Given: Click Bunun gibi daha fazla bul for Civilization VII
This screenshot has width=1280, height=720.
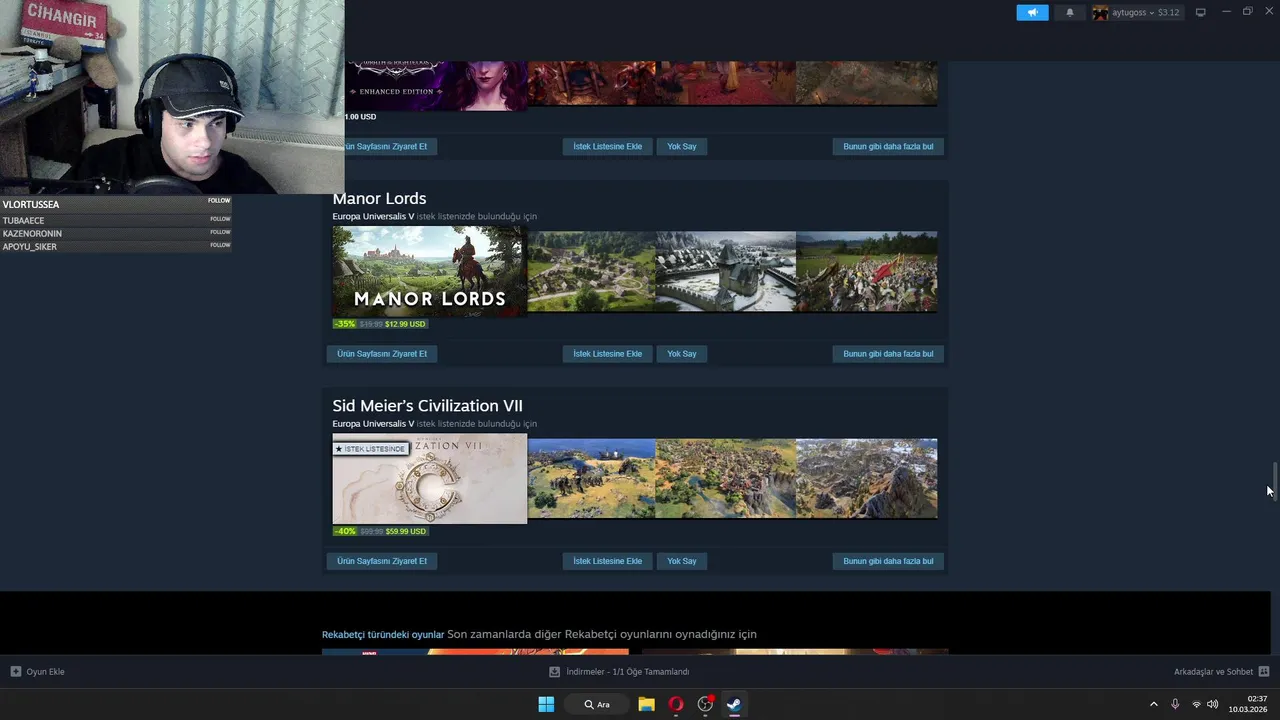Looking at the screenshot, I should pyautogui.click(x=888, y=561).
